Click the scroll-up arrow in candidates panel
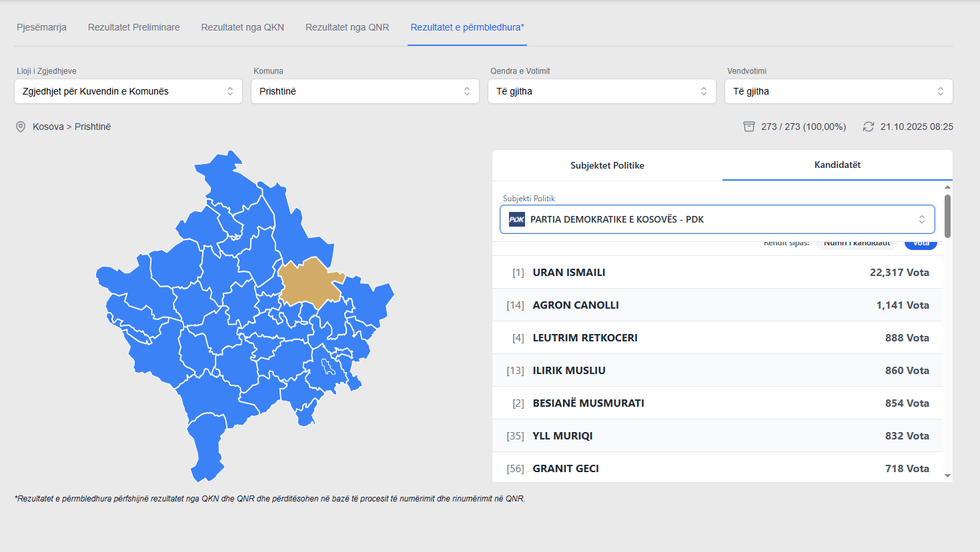The height and width of the screenshot is (552, 980). [947, 187]
